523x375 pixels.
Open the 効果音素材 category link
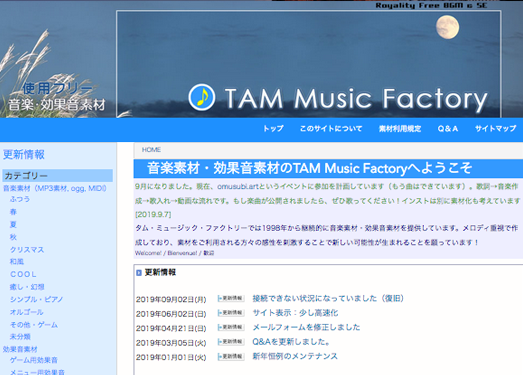[20, 349]
